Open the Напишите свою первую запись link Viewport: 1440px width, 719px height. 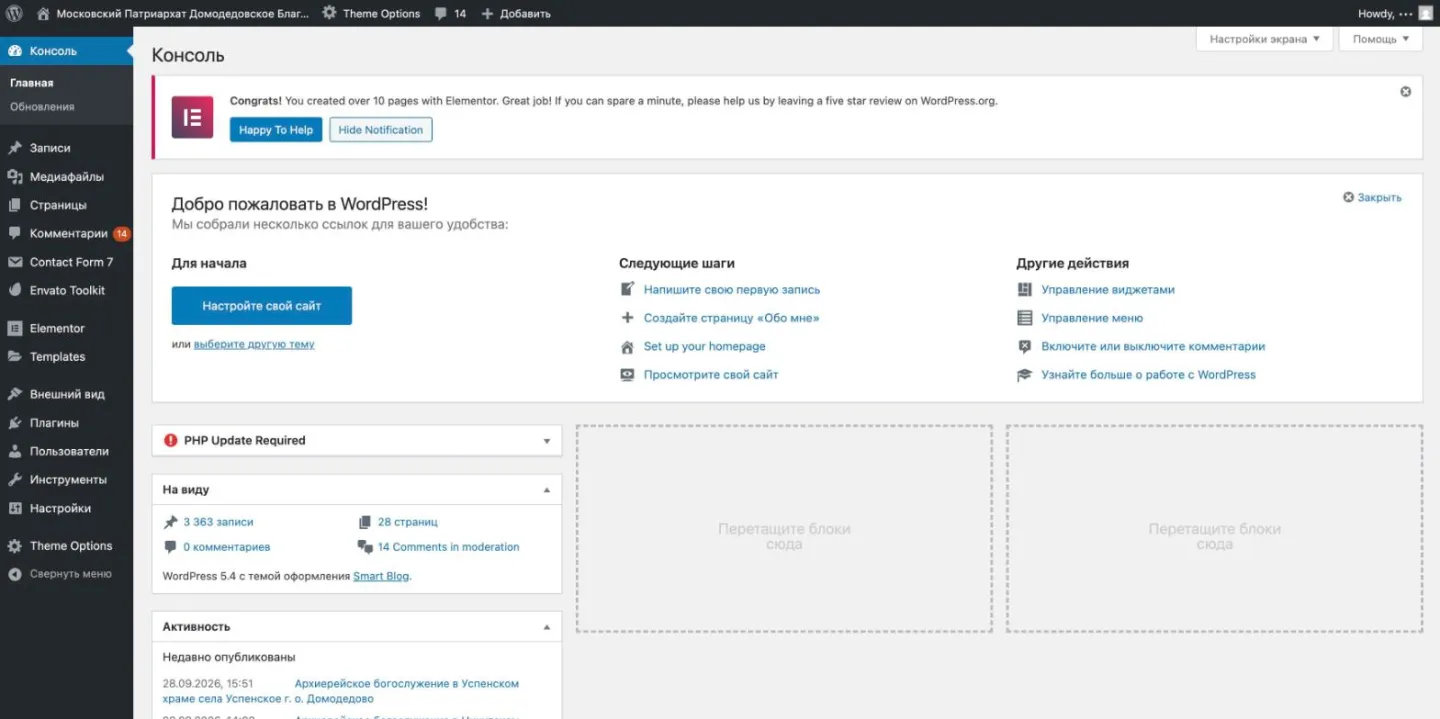pos(732,290)
